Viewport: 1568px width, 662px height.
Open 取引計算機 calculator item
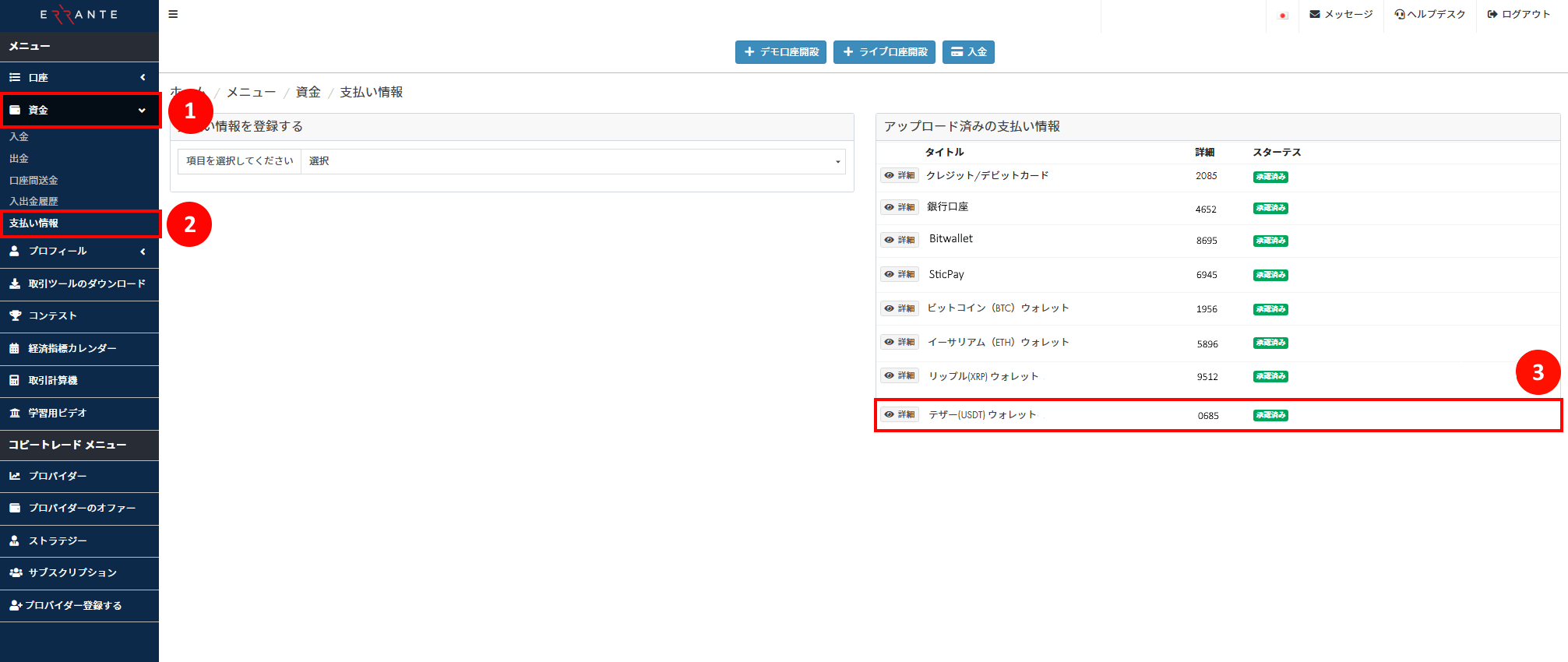[x=52, y=380]
